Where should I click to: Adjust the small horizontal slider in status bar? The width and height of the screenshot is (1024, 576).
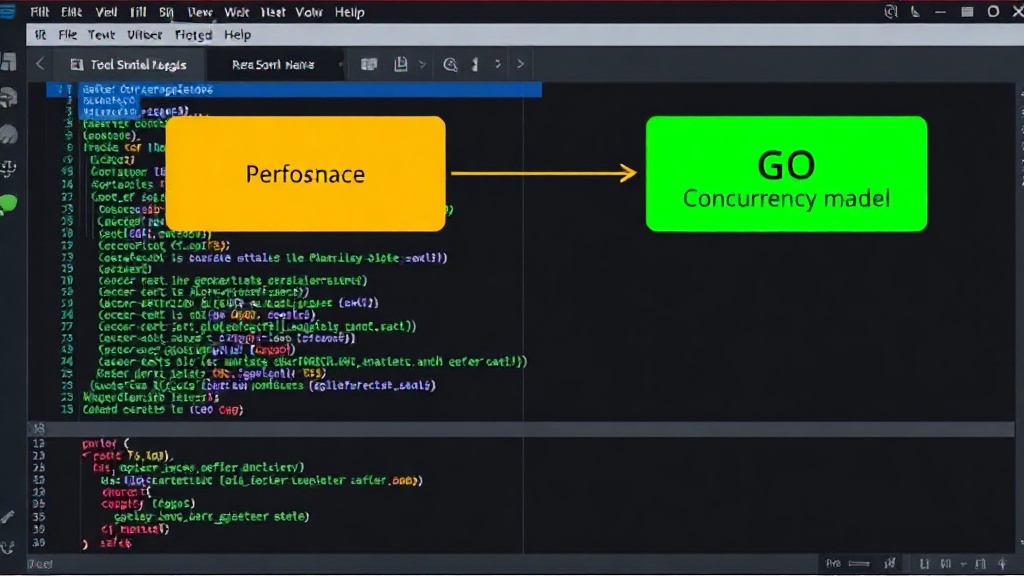click(x=859, y=563)
